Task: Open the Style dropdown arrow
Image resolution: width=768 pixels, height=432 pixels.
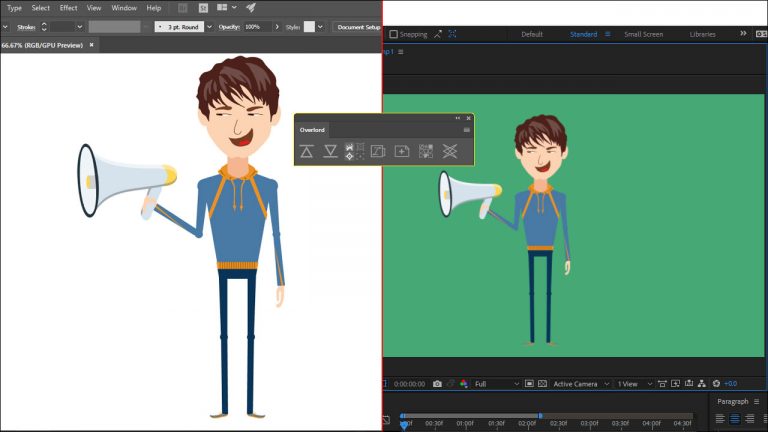Action: (x=320, y=27)
